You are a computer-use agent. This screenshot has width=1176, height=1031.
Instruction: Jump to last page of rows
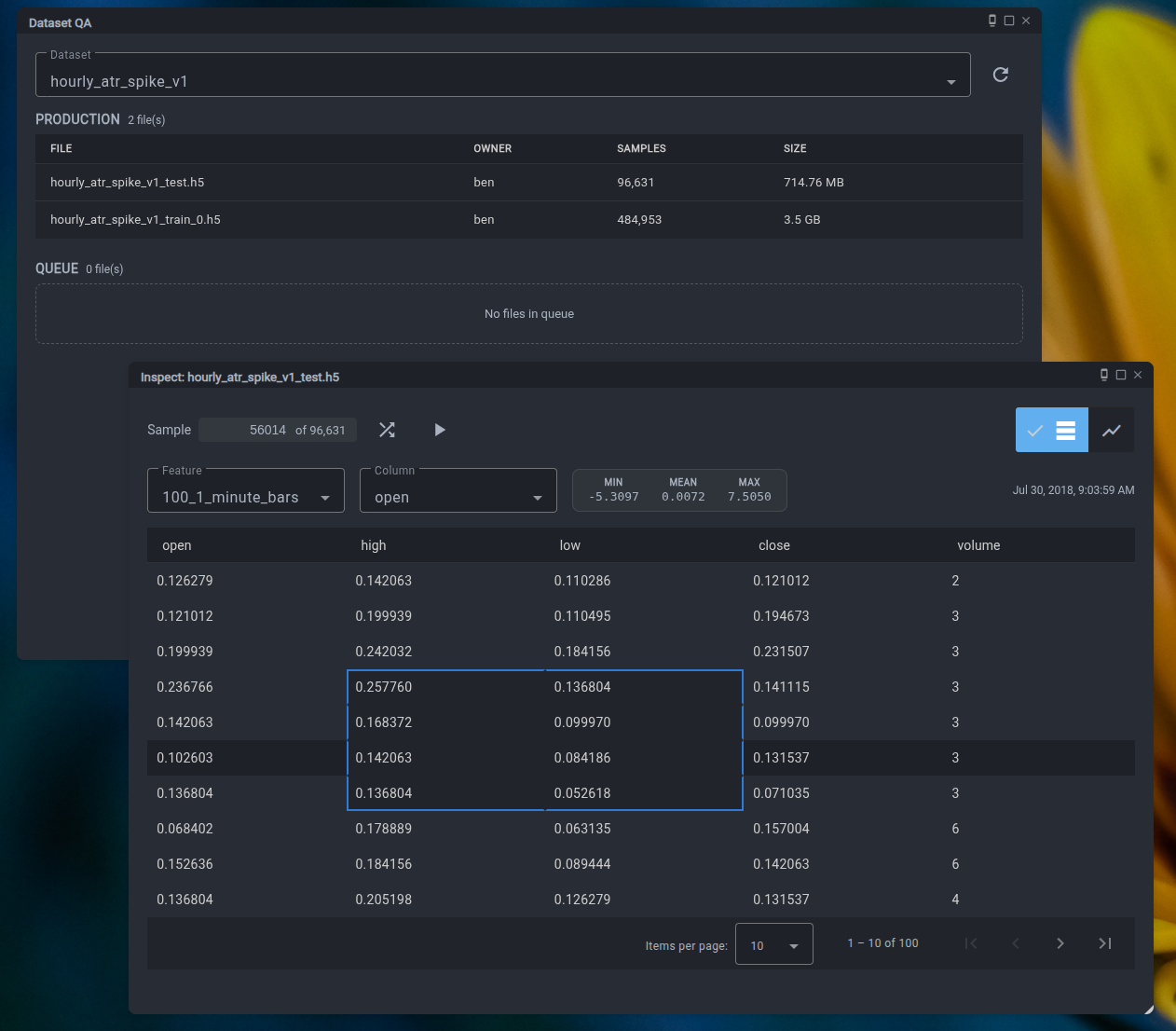coord(1104,943)
